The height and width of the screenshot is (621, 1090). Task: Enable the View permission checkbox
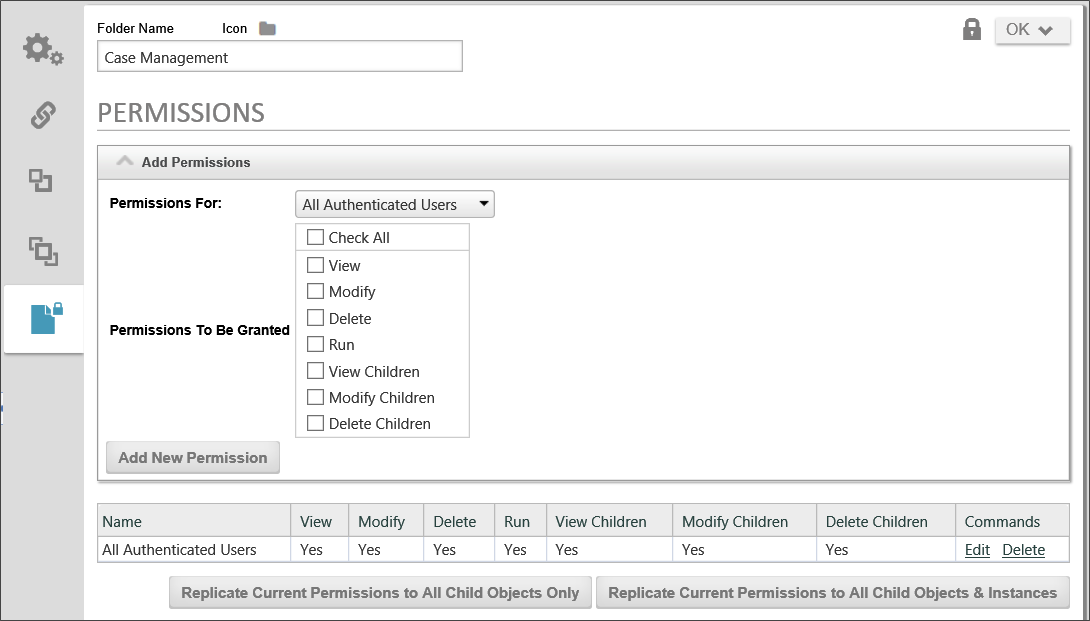315,266
